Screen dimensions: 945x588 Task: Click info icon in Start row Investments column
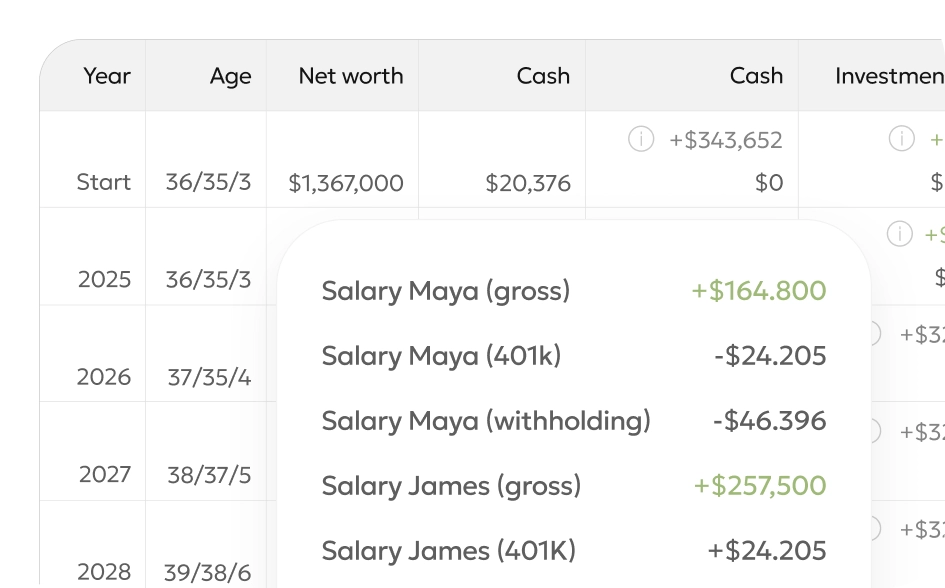pyautogui.click(x=902, y=140)
